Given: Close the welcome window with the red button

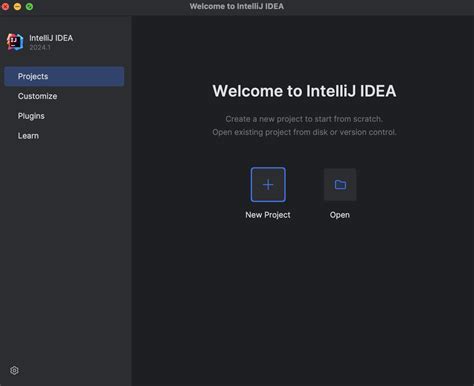Looking at the screenshot, I should pyautogui.click(x=5, y=6).
